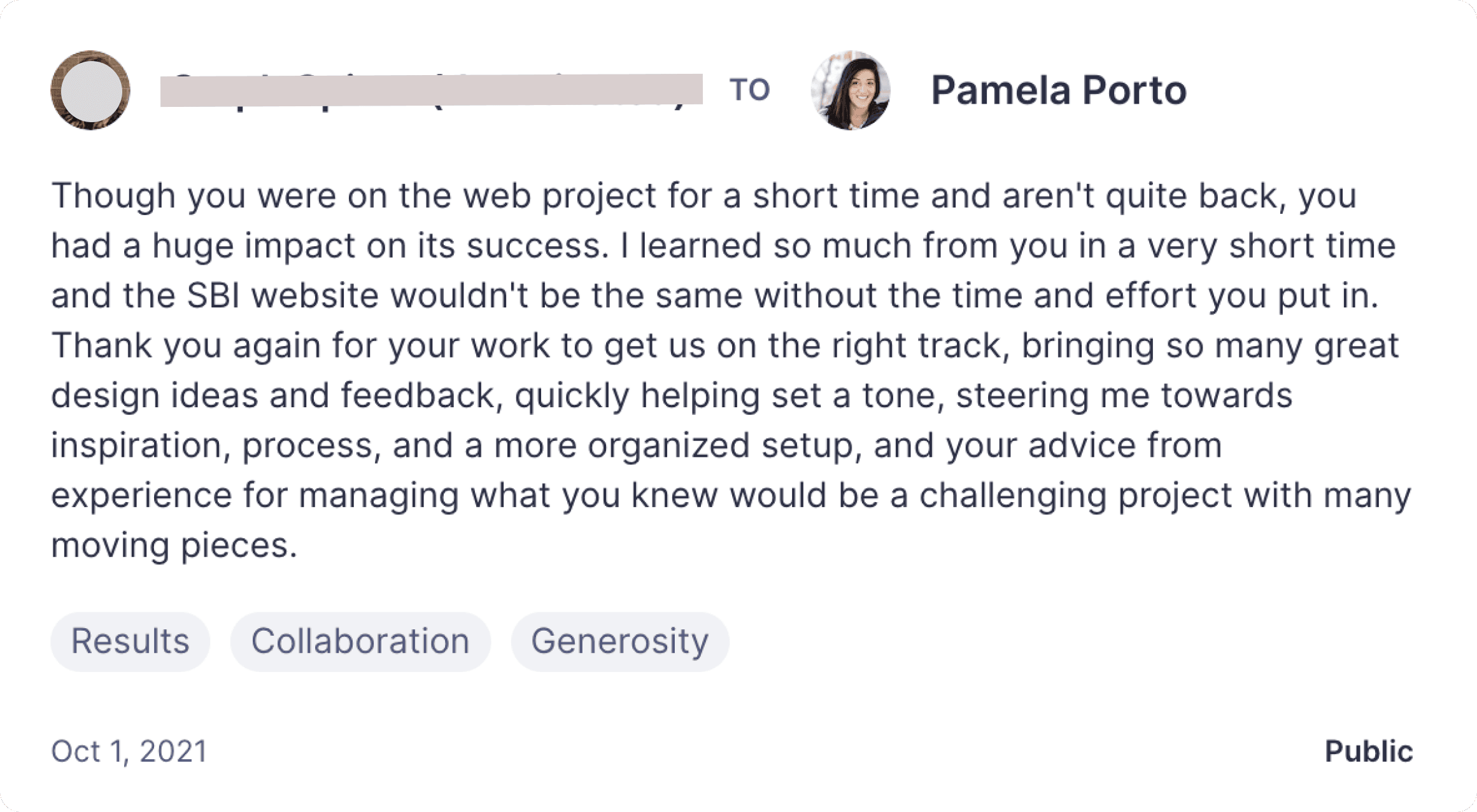
Task: Click 'experience for managing' text
Action: (x=255, y=496)
